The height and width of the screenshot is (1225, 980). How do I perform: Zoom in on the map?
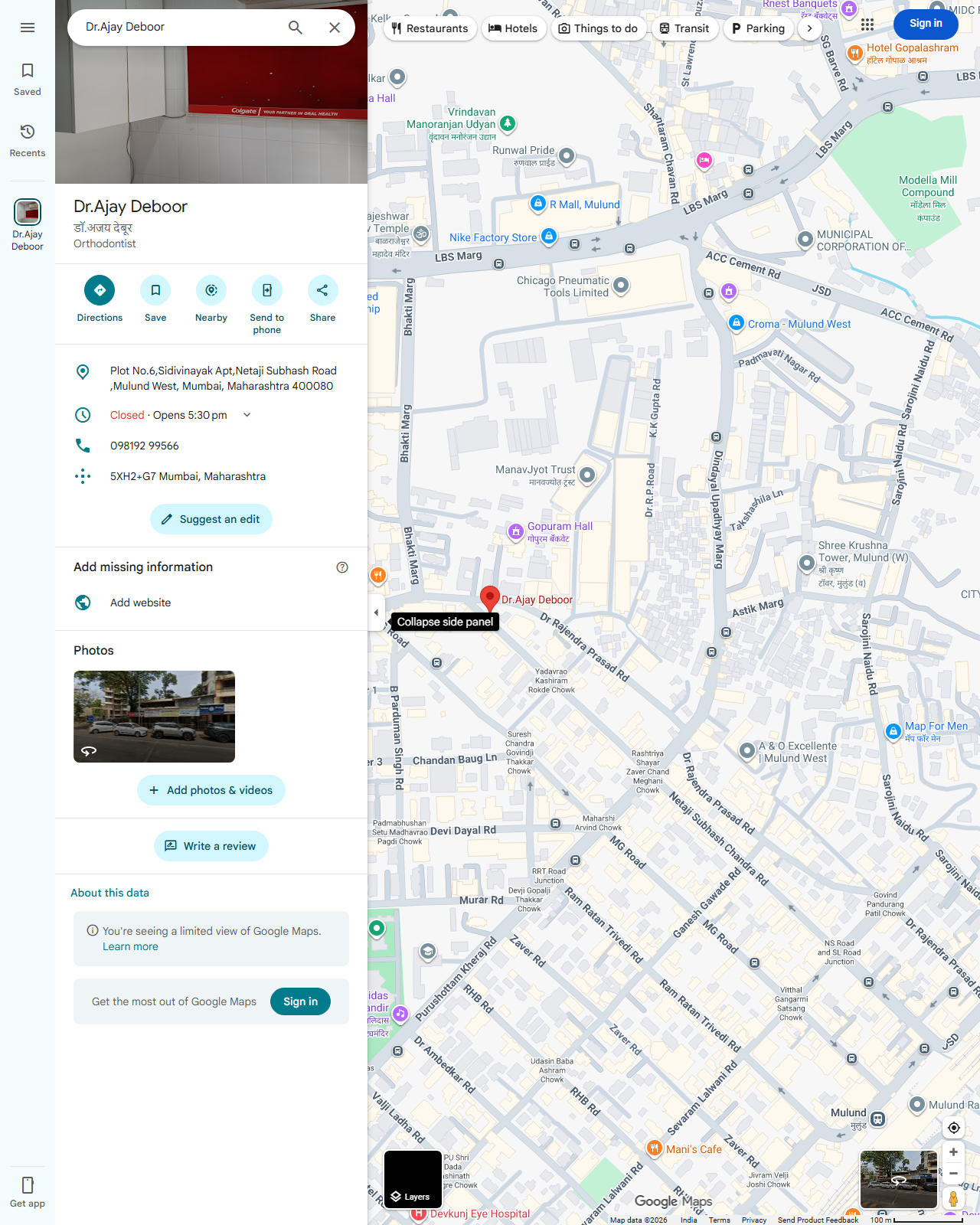(953, 1152)
